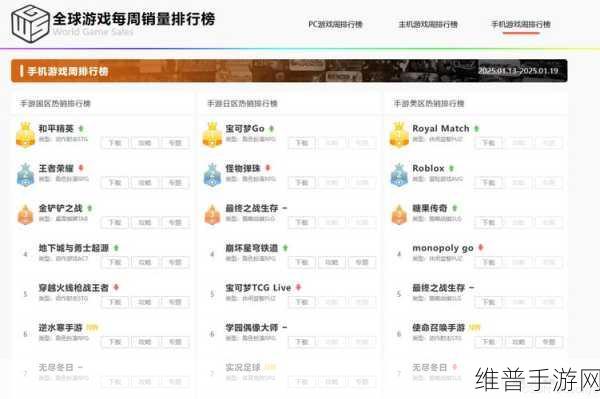Click the 下载 button for monopoly go
Viewport: 600px width, 399px height.
tap(488, 262)
